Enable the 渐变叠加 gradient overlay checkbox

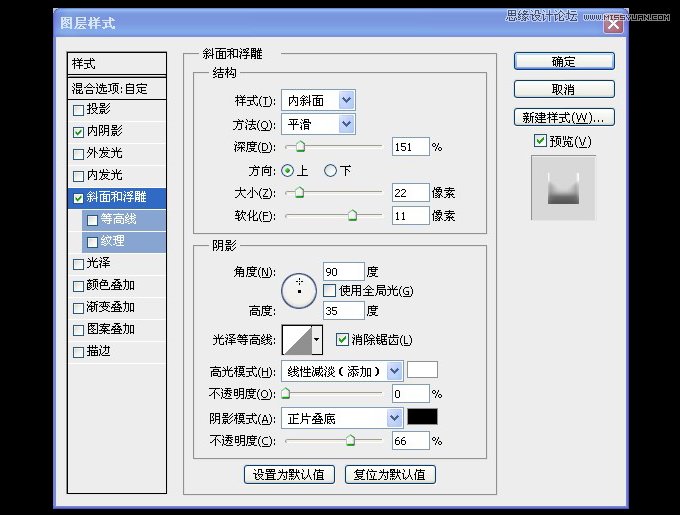[78, 308]
